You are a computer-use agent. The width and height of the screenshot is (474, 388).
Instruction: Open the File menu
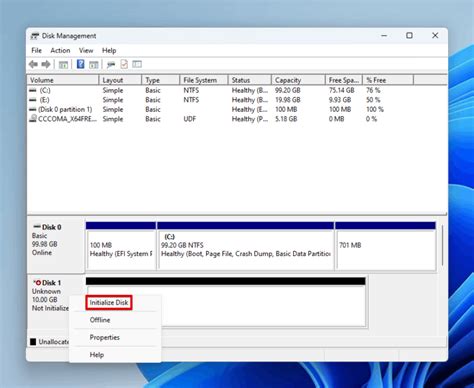(36, 50)
